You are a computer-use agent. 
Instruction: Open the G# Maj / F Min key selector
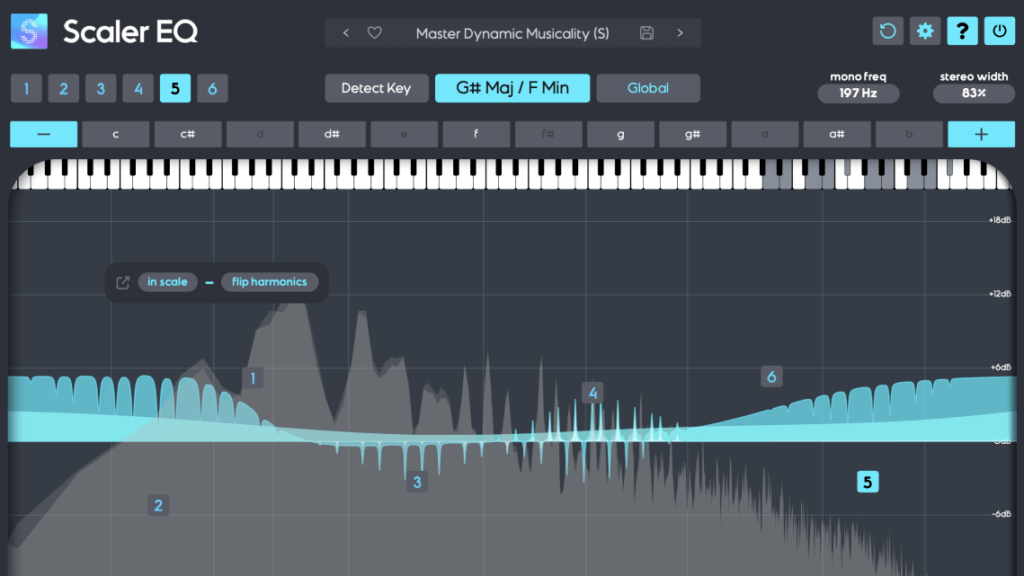513,88
